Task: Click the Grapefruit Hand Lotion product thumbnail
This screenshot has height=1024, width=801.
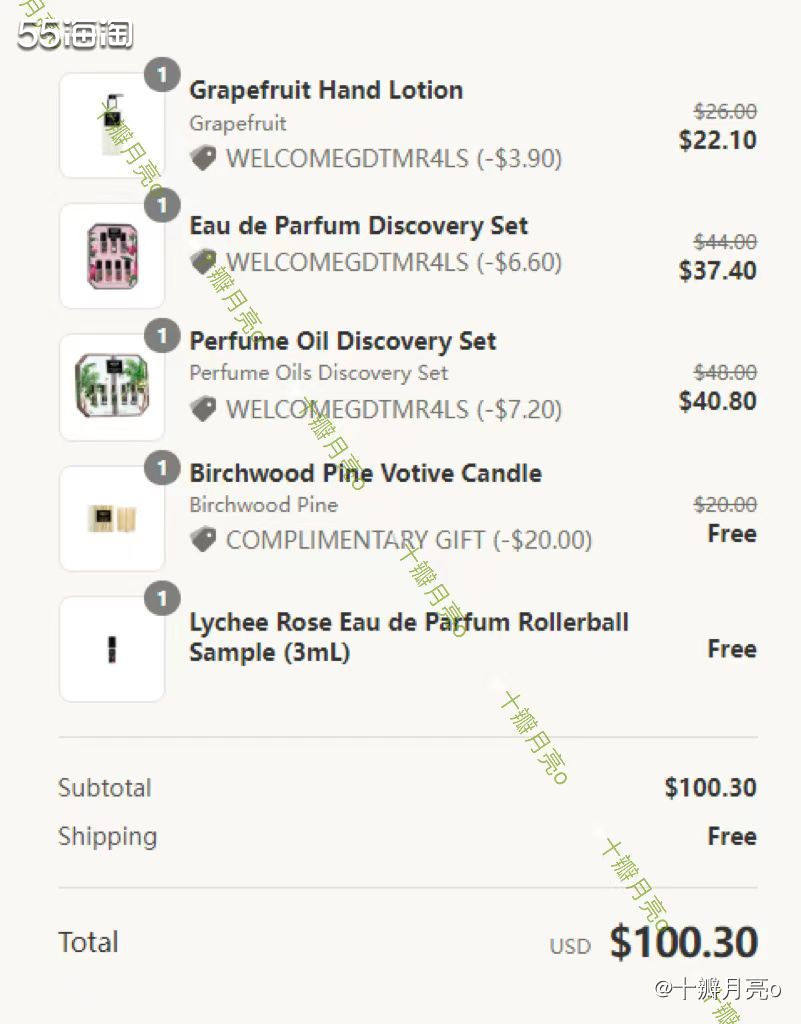Action: 112,125
